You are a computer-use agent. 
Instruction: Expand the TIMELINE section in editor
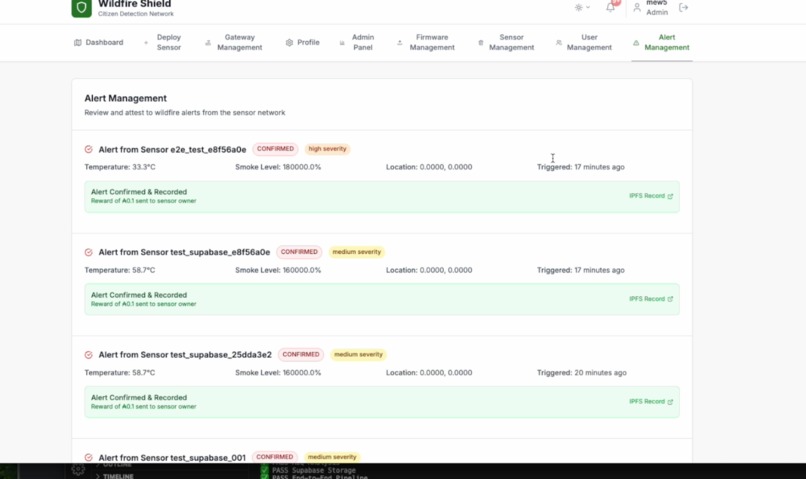click(115, 476)
